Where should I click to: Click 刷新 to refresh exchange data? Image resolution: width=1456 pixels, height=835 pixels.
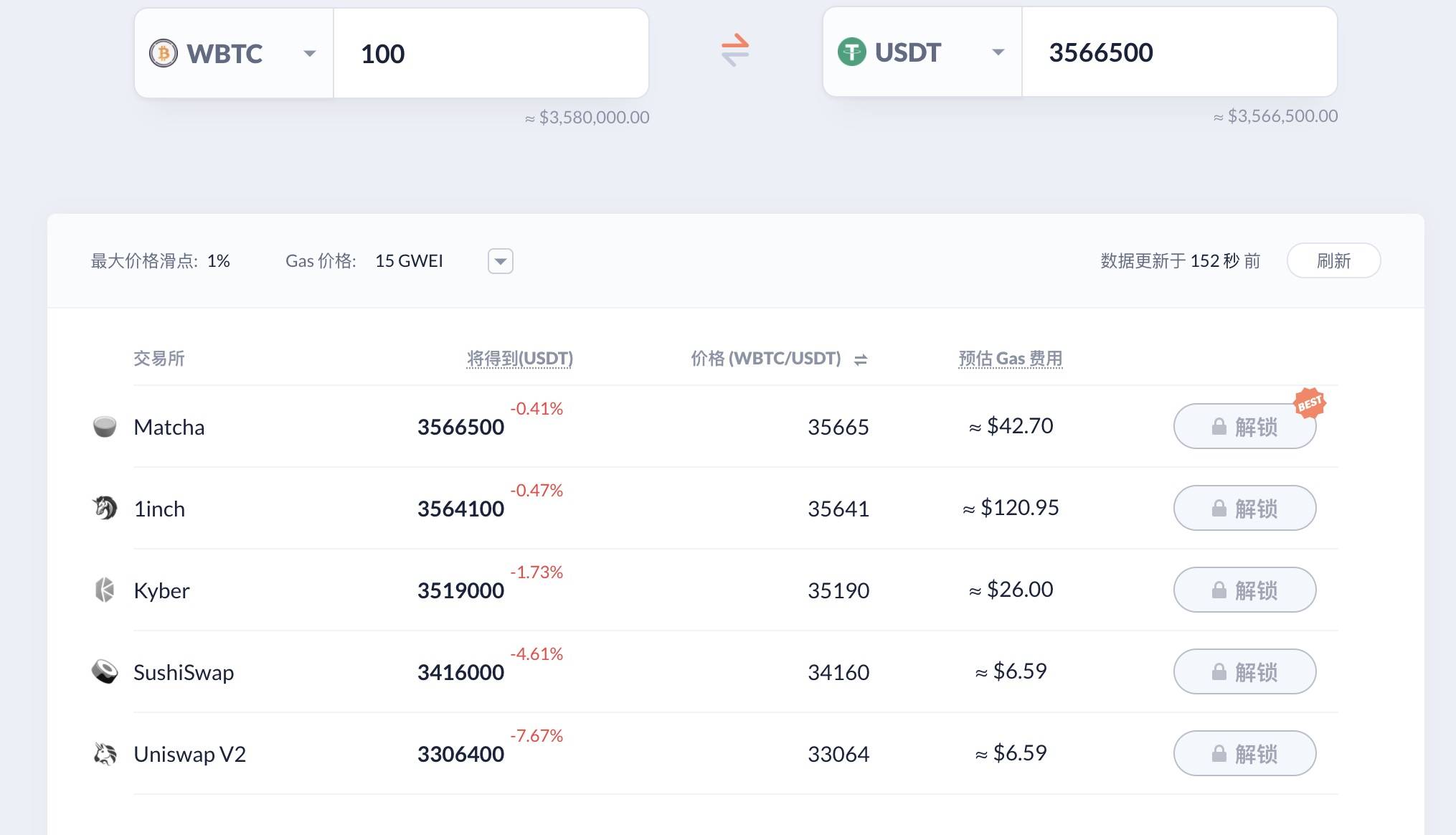coord(1335,261)
